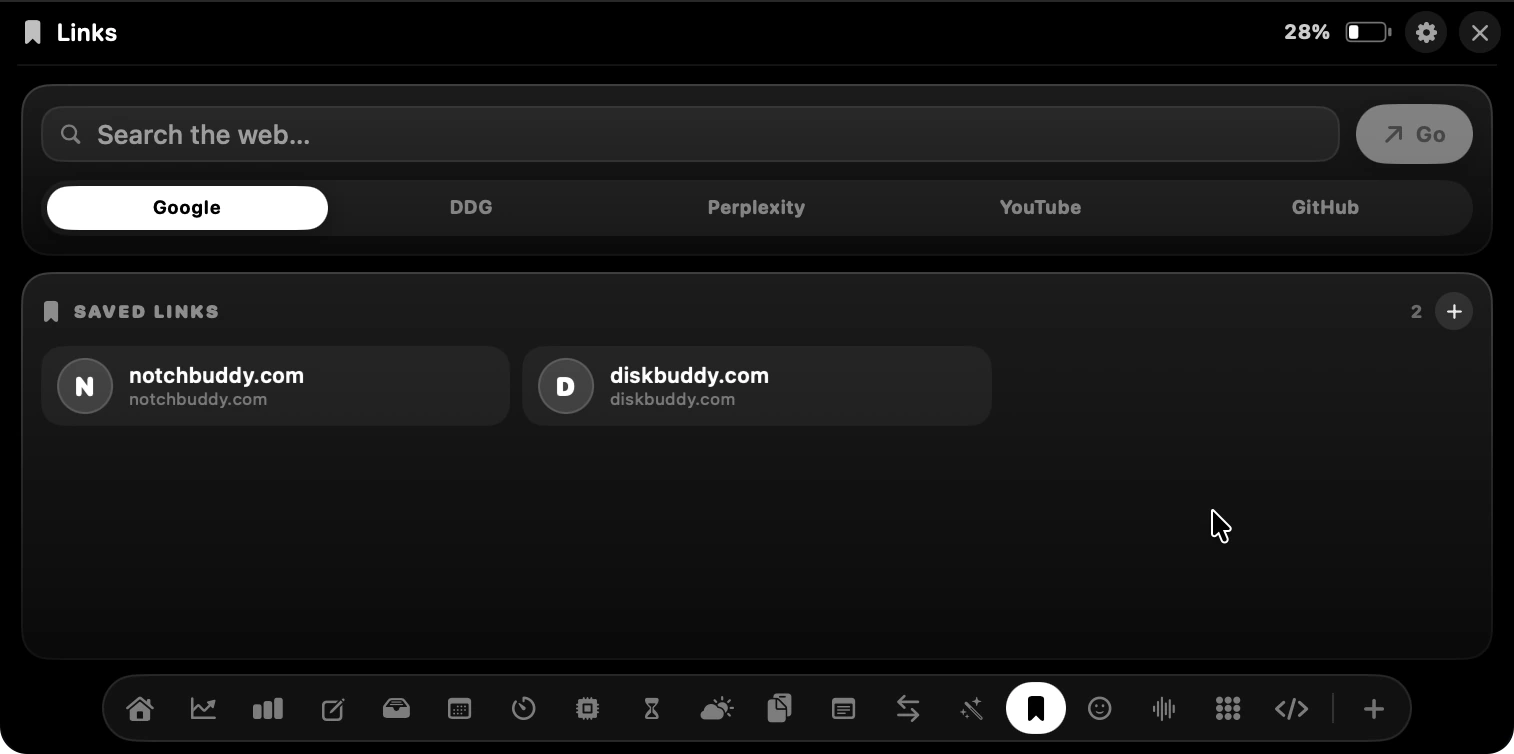
Task: Open the notes pencil-square widget
Action: pyautogui.click(x=332, y=709)
